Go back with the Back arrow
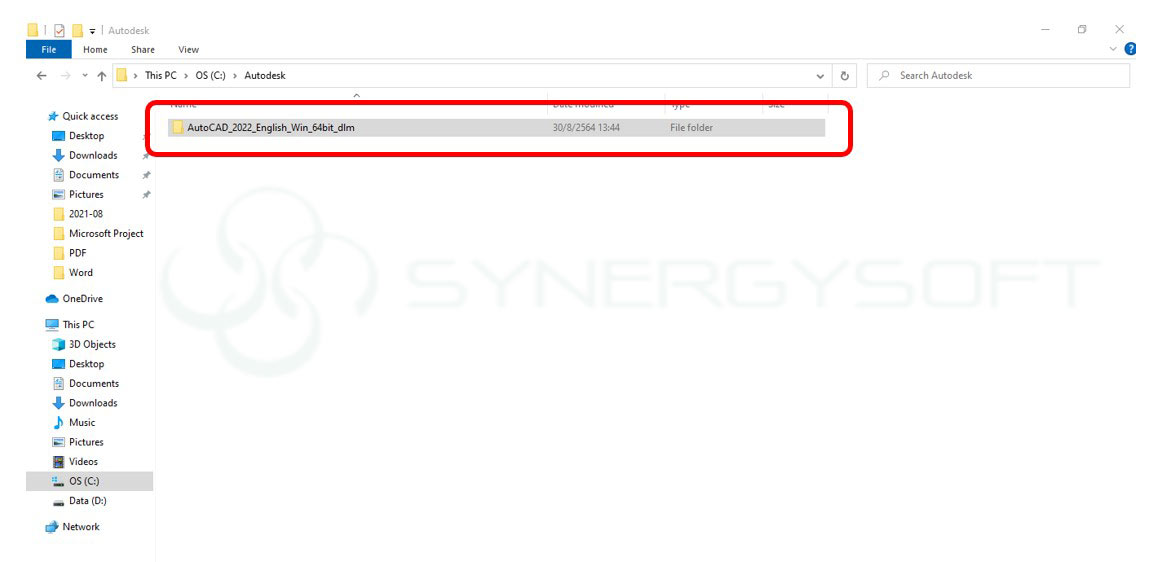This screenshot has height=562, width=1152. (42, 76)
